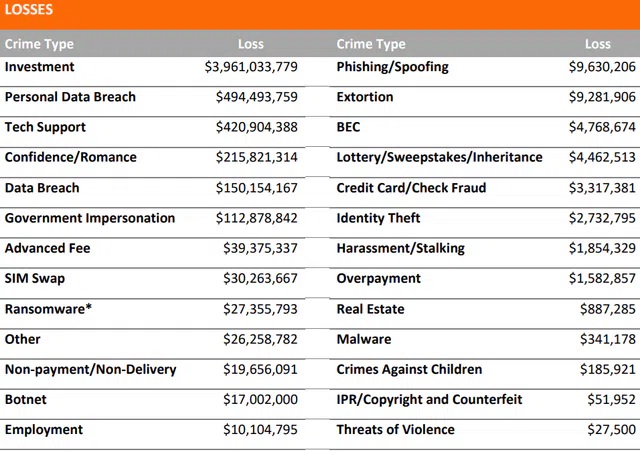Screen dimensions: 640x451
Task: Select the Personal Data Breach label
Action: (70, 97)
